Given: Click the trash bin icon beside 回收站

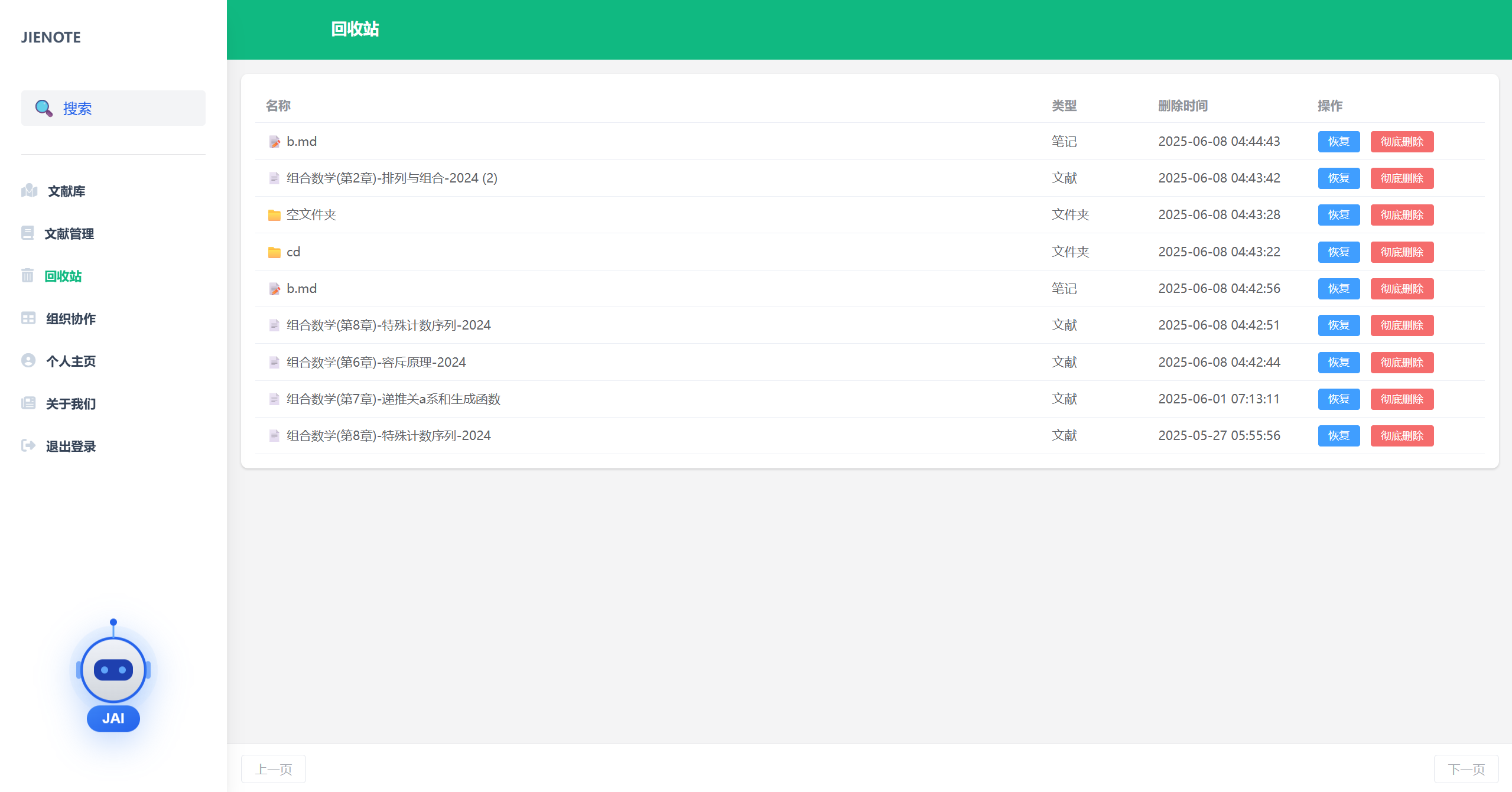Looking at the screenshot, I should click(x=28, y=276).
